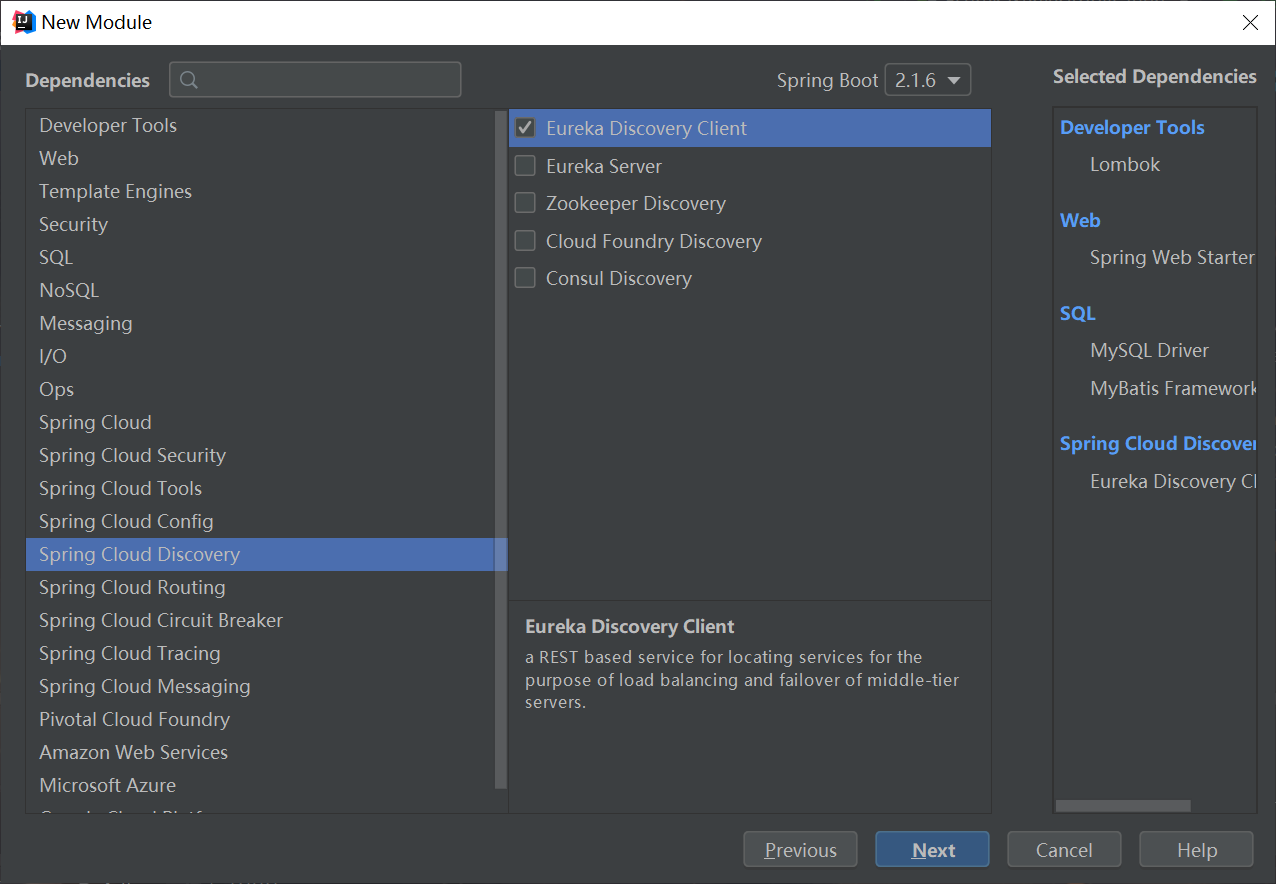1276x884 pixels.
Task: Select Spring Cloud Tools category
Action: 260,488
